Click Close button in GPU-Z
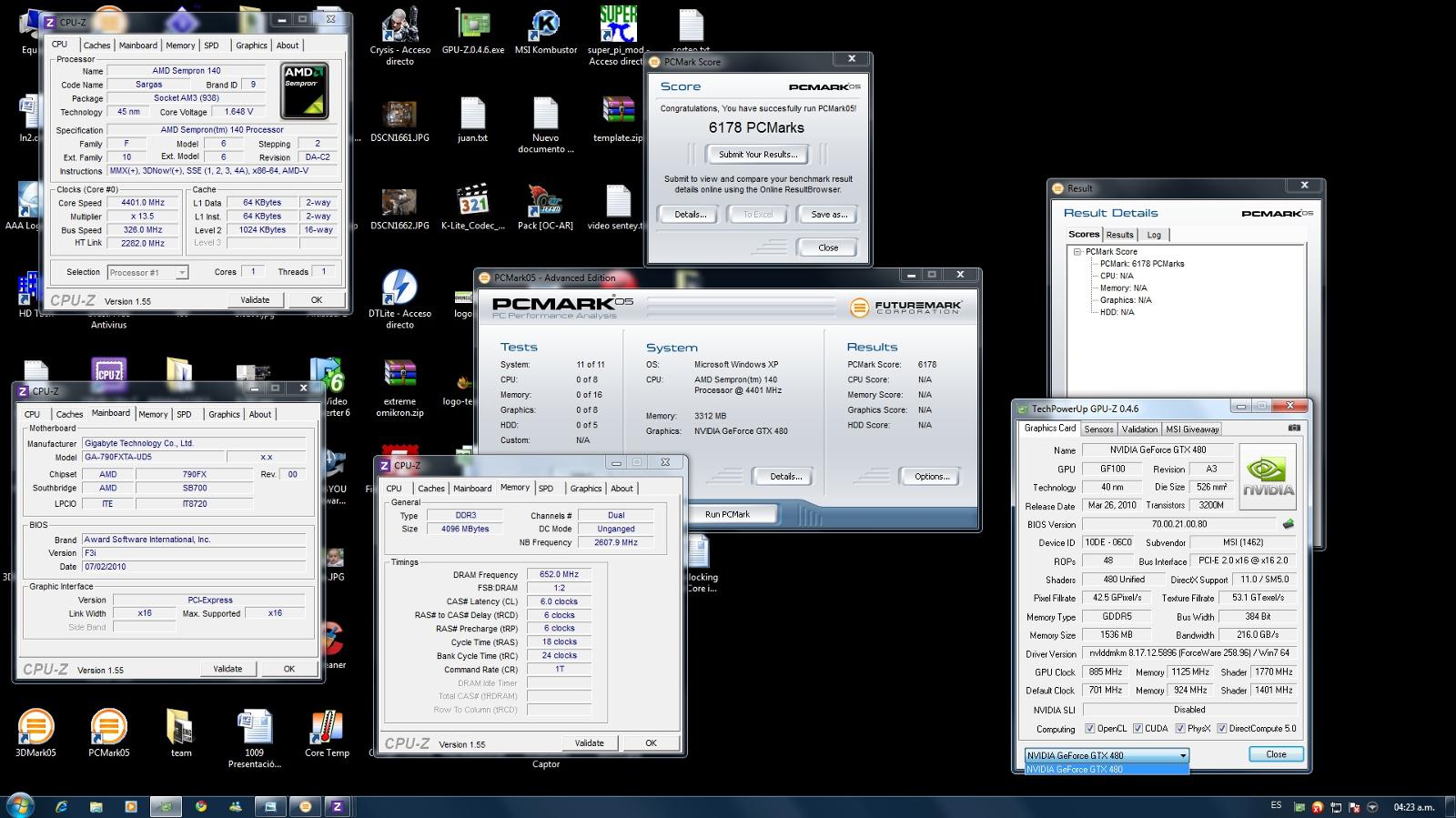 coord(1276,754)
